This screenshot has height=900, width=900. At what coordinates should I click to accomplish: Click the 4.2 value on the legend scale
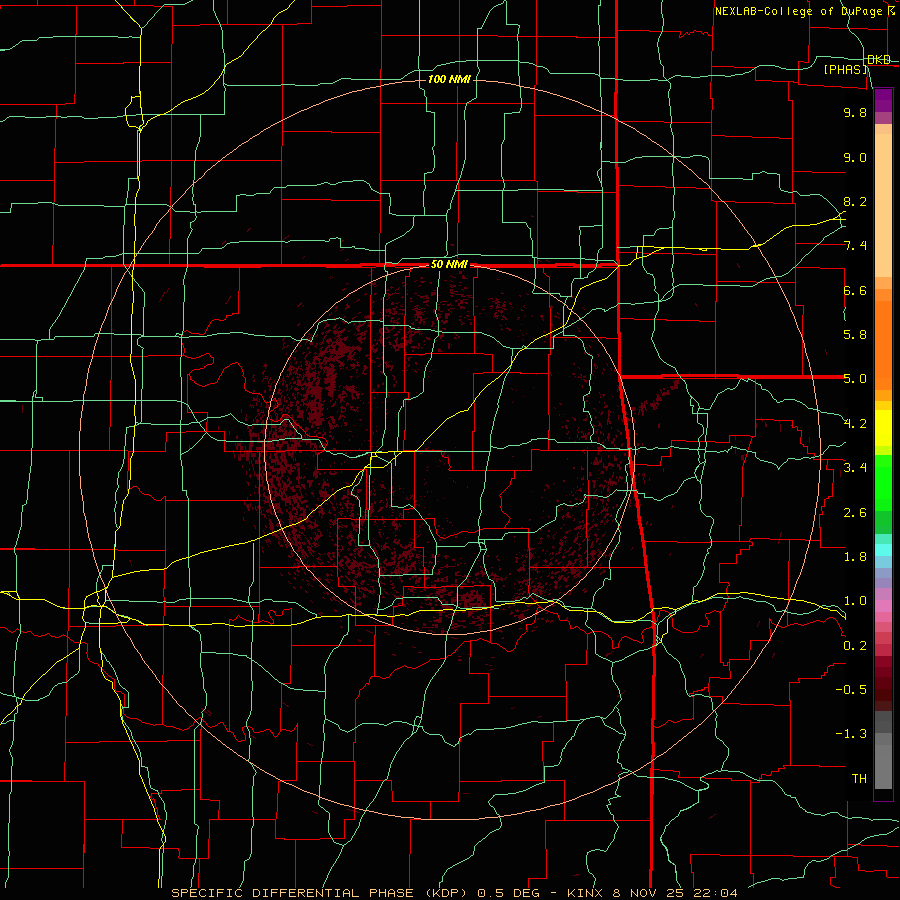[x=855, y=424]
